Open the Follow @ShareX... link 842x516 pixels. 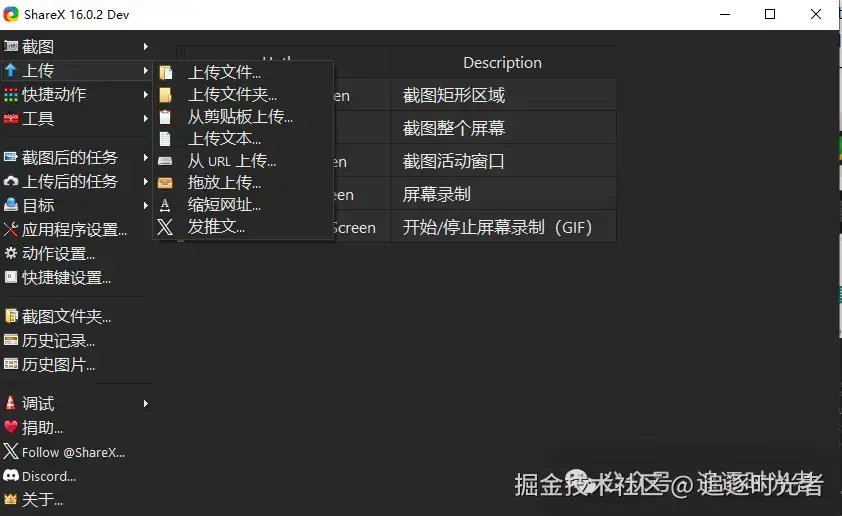tap(75, 452)
